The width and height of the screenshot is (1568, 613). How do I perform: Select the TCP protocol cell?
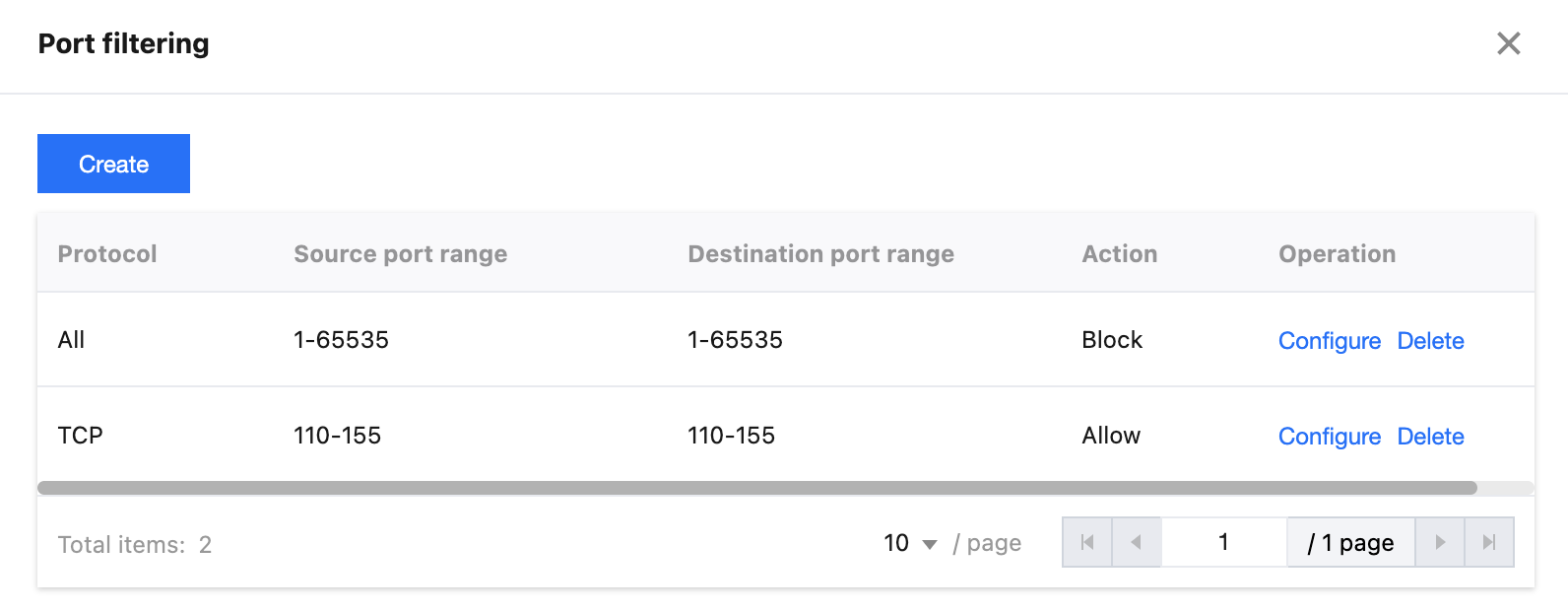click(81, 436)
